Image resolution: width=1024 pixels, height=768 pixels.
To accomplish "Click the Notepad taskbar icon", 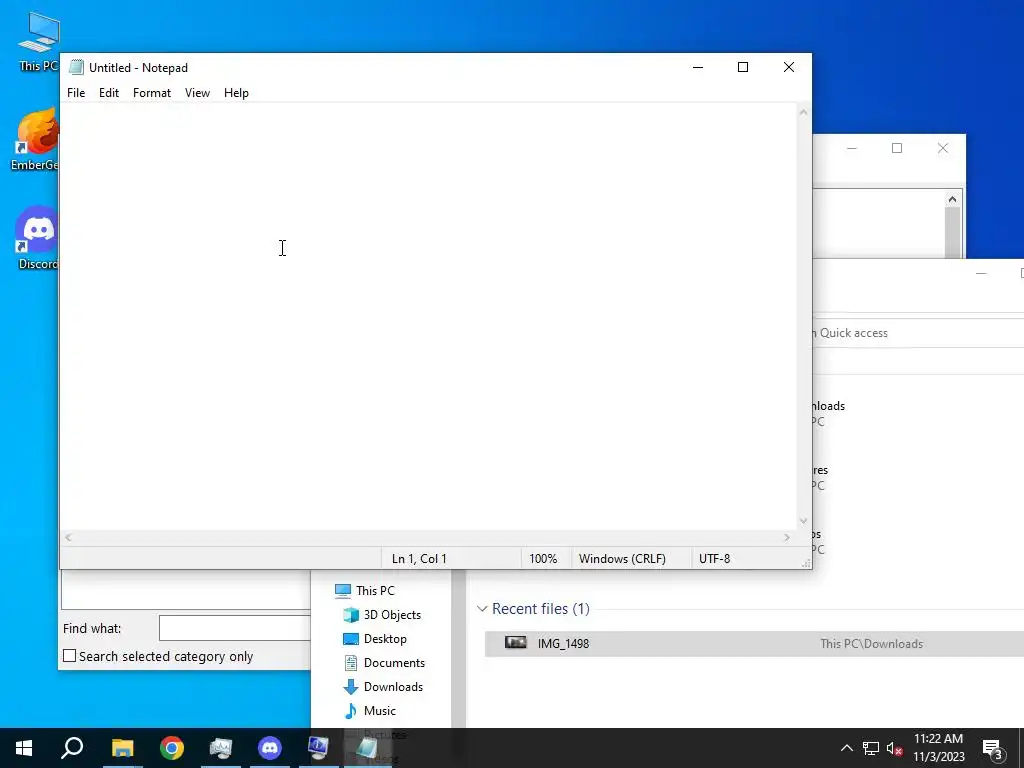I will [x=367, y=748].
